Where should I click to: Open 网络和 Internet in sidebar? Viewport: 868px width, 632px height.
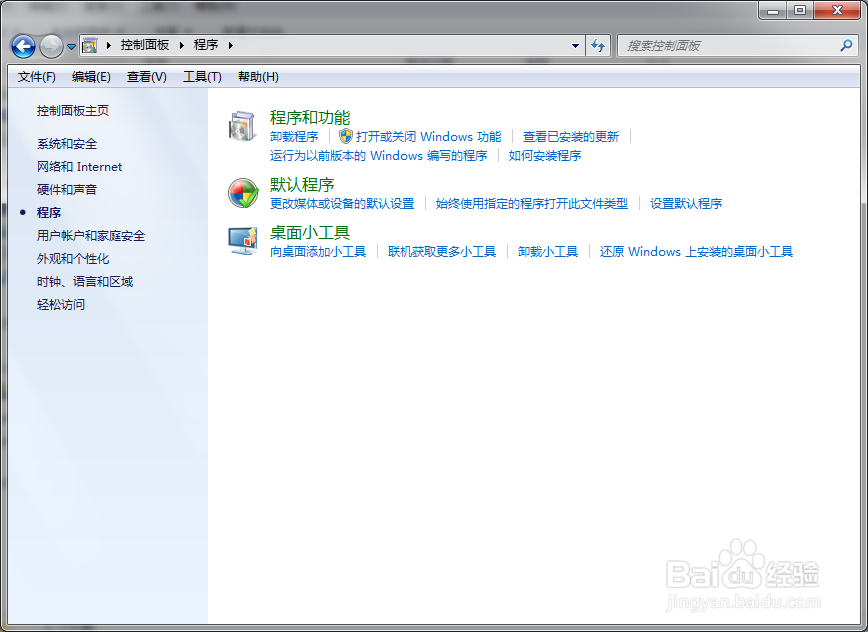[x=80, y=167]
